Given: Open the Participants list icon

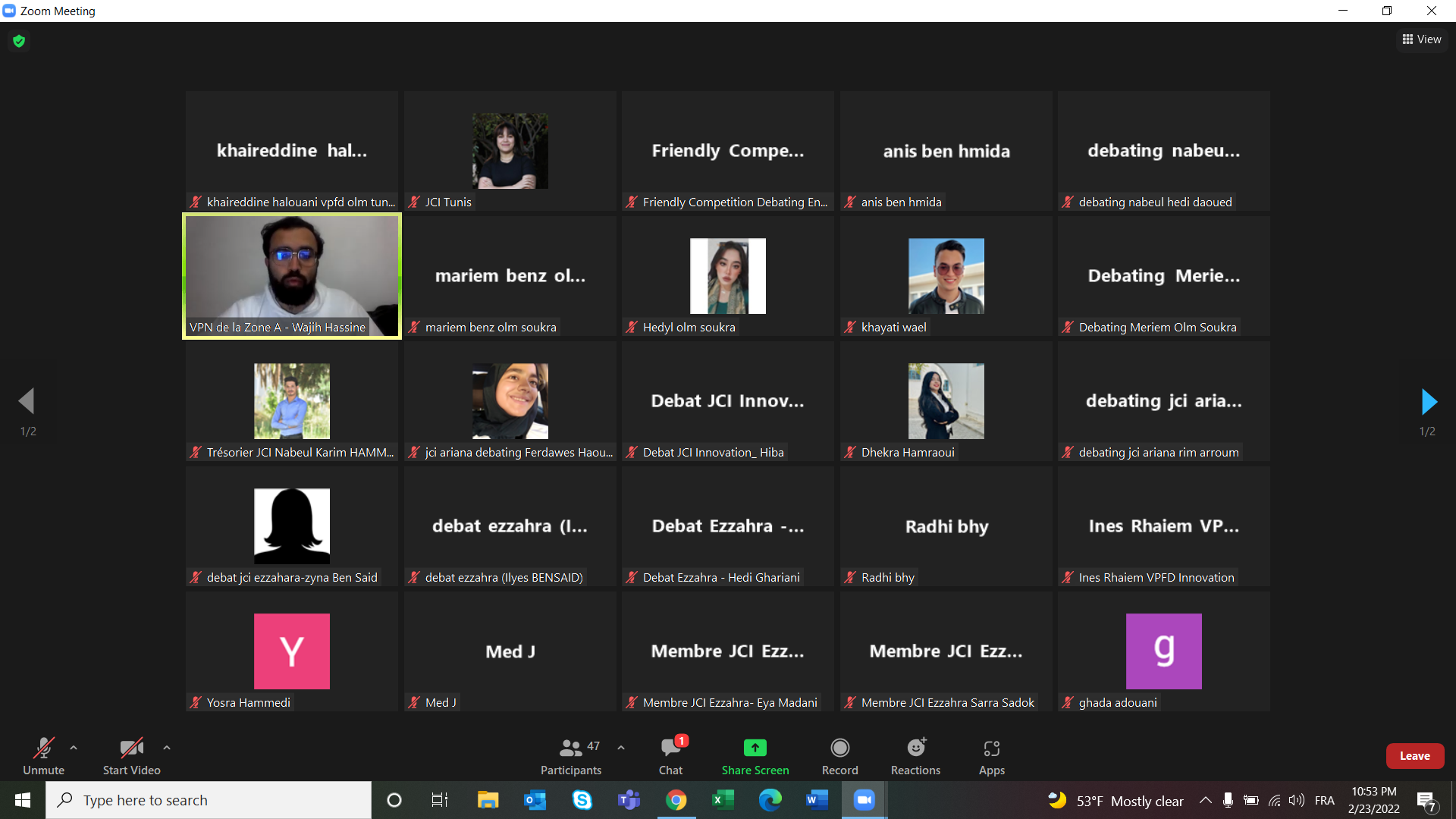Looking at the screenshot, I should tap(570, 749).
